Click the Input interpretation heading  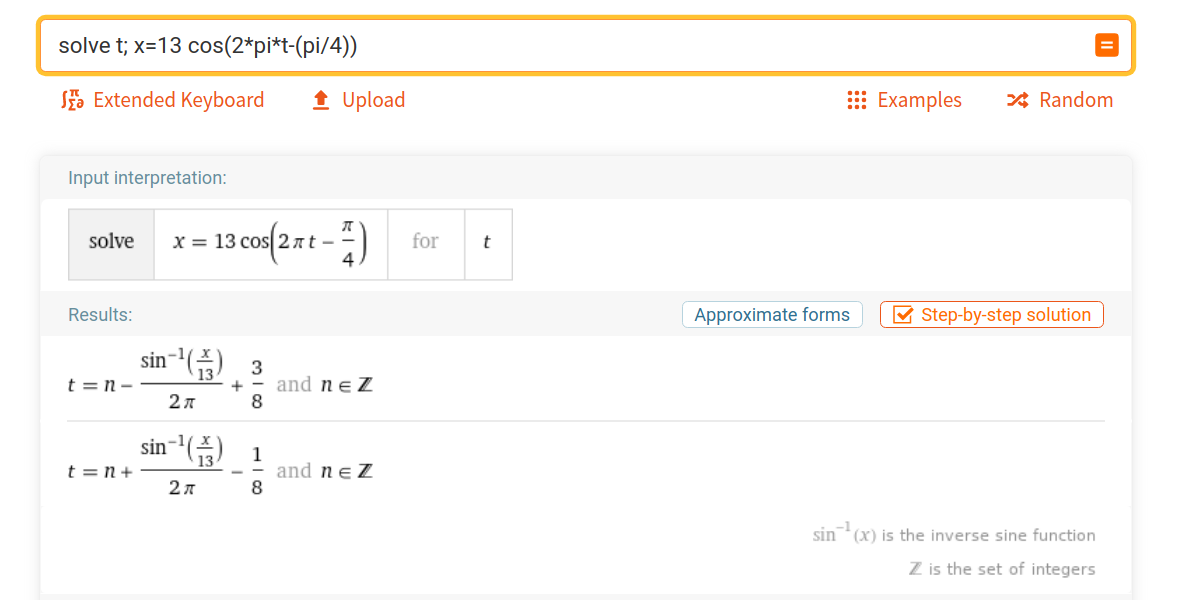click(x=147, y=178)
